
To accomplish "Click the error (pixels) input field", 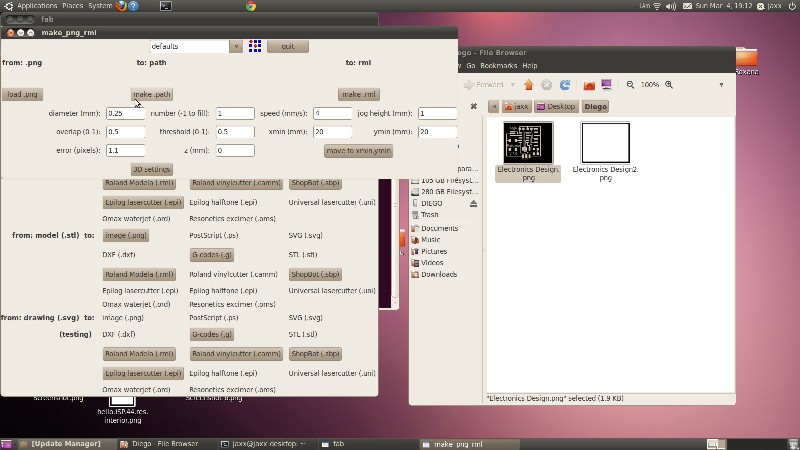I will point(125,151).
